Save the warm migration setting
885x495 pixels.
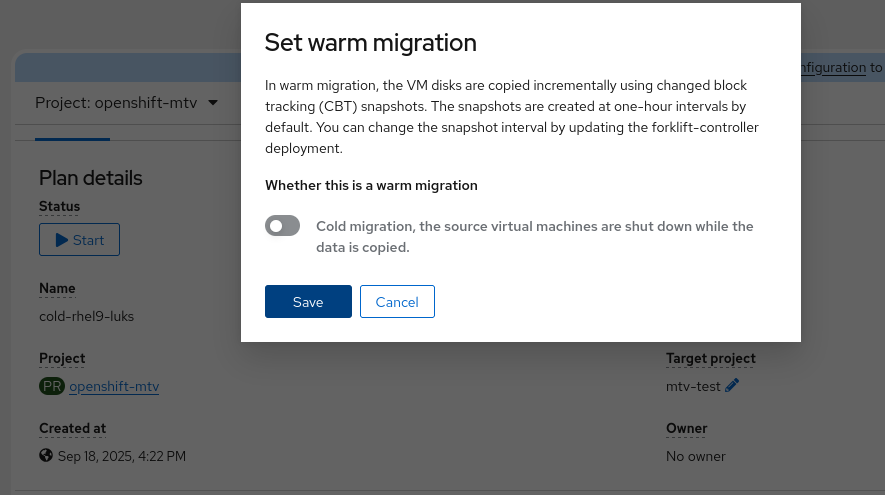tap(308, 302)
